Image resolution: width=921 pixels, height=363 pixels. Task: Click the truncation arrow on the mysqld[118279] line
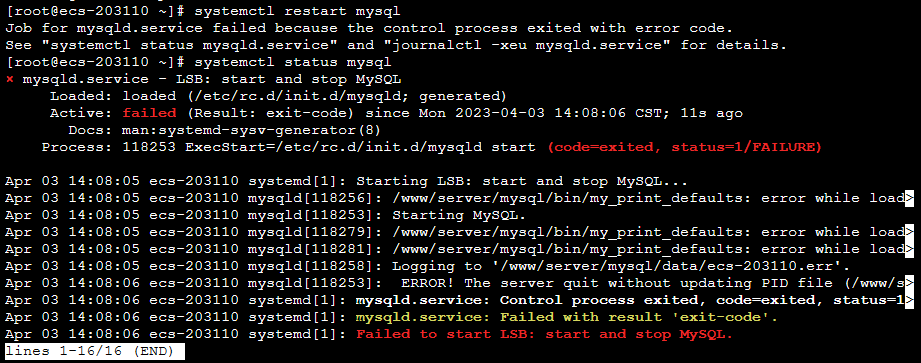click(909, 232)
